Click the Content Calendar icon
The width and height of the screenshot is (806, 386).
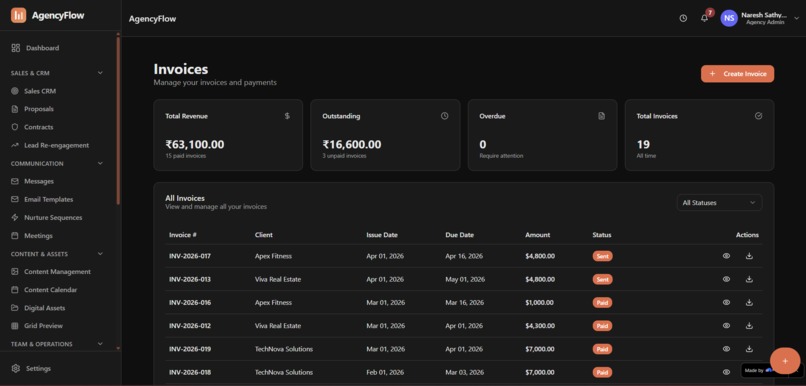(14, 290)
